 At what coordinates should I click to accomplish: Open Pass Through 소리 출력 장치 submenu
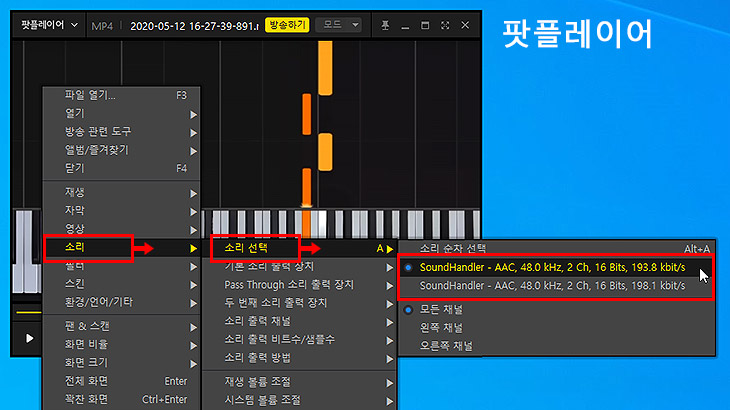click(299, 285)
